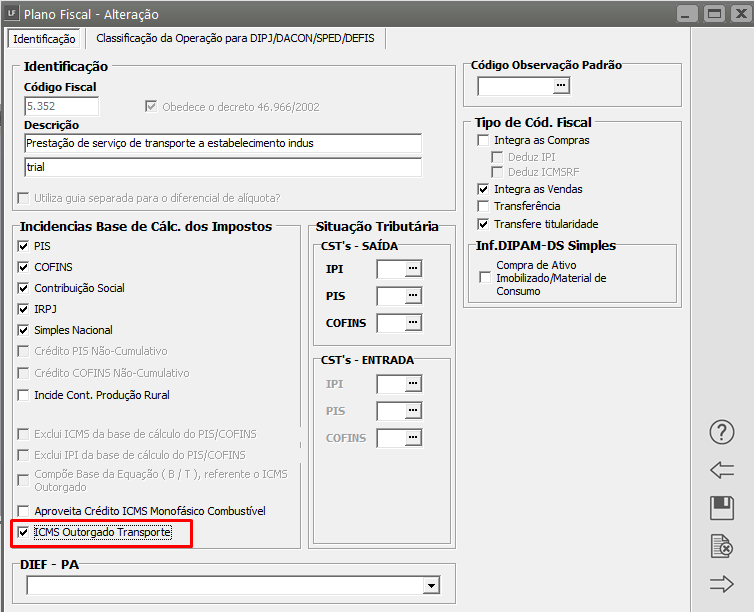Open PIS lookup under CST's SAÍDA
Screen dimensions: 754x612
point(412,296)
